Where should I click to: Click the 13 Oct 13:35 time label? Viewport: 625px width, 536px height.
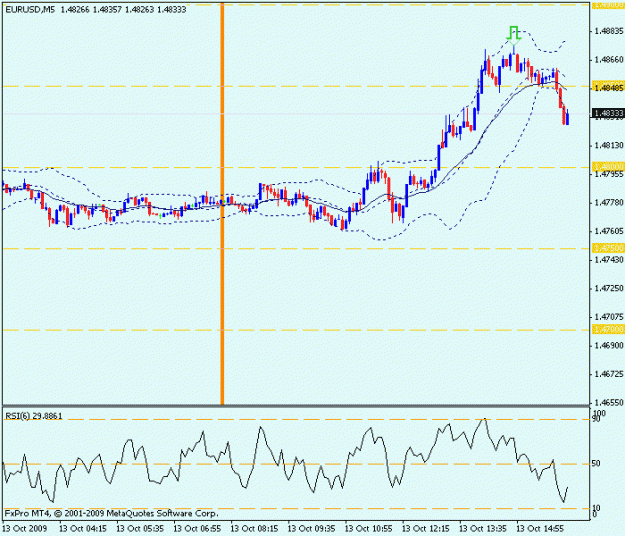[x=483, y=529]
